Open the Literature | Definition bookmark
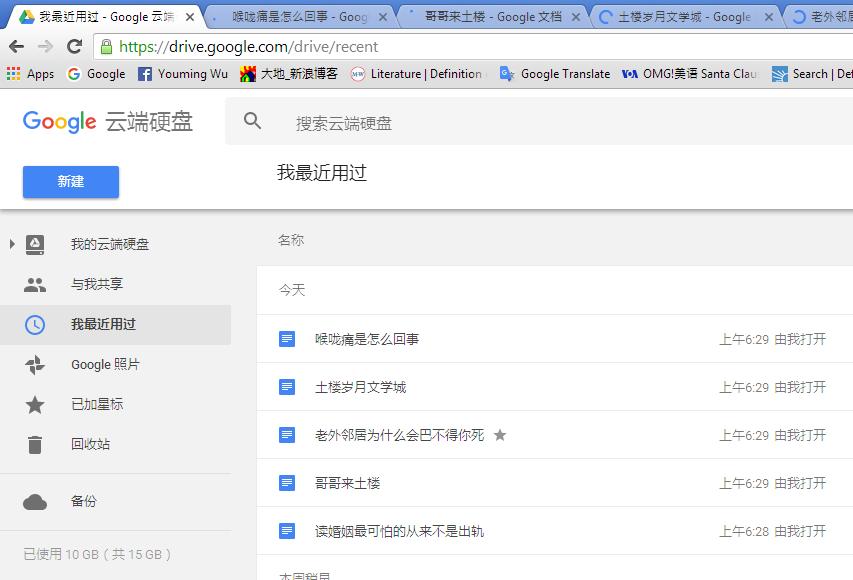 pos(418,73)
